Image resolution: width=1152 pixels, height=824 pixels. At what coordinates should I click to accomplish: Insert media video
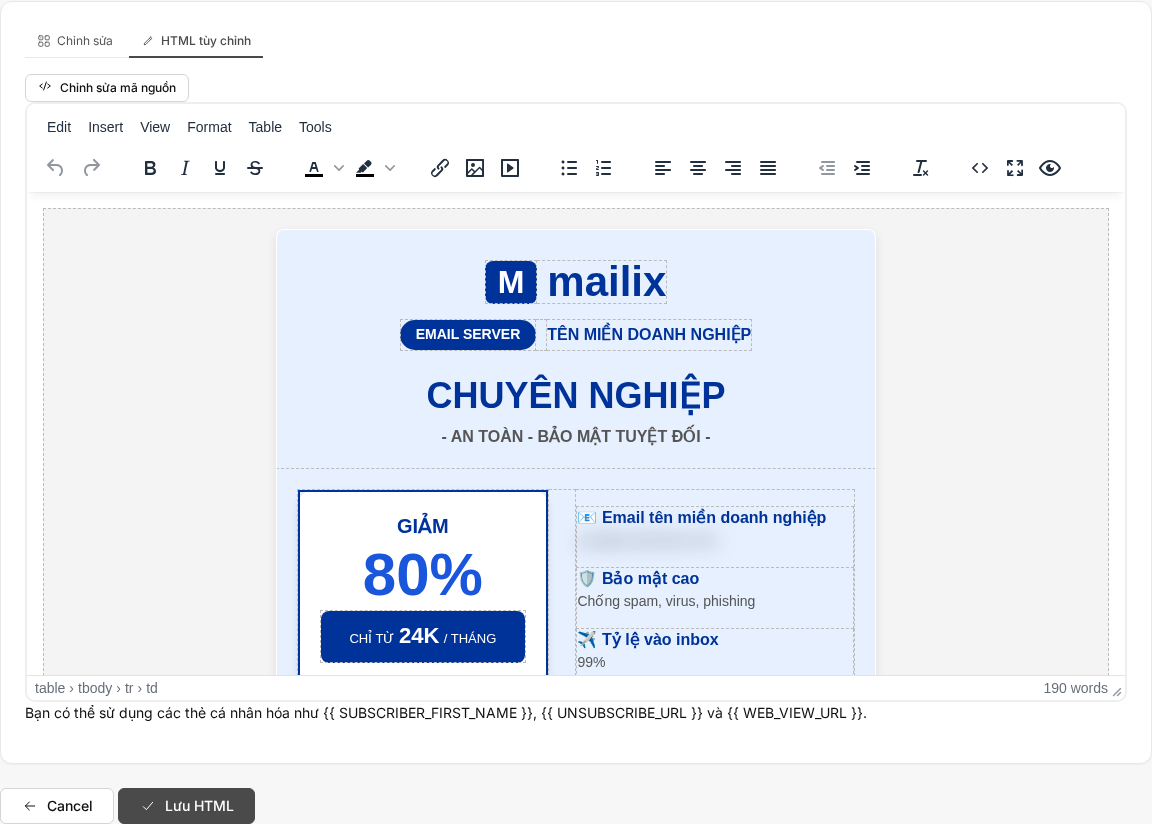510,168
